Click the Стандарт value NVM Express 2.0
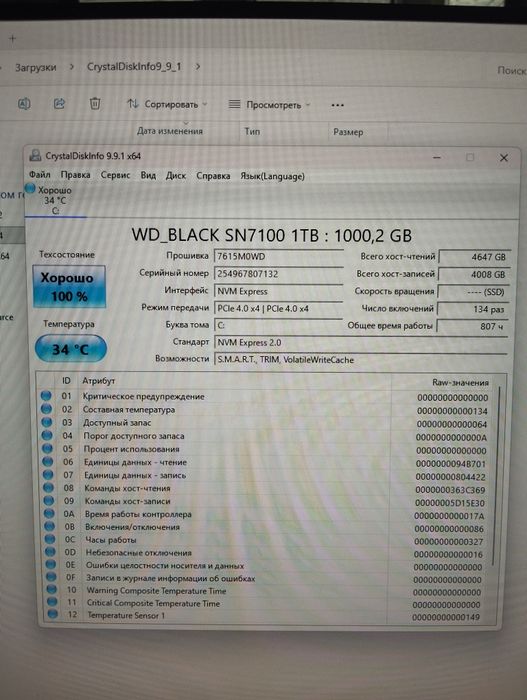The height and width of the screenshot is (700, 527). [x=361, y=342]
